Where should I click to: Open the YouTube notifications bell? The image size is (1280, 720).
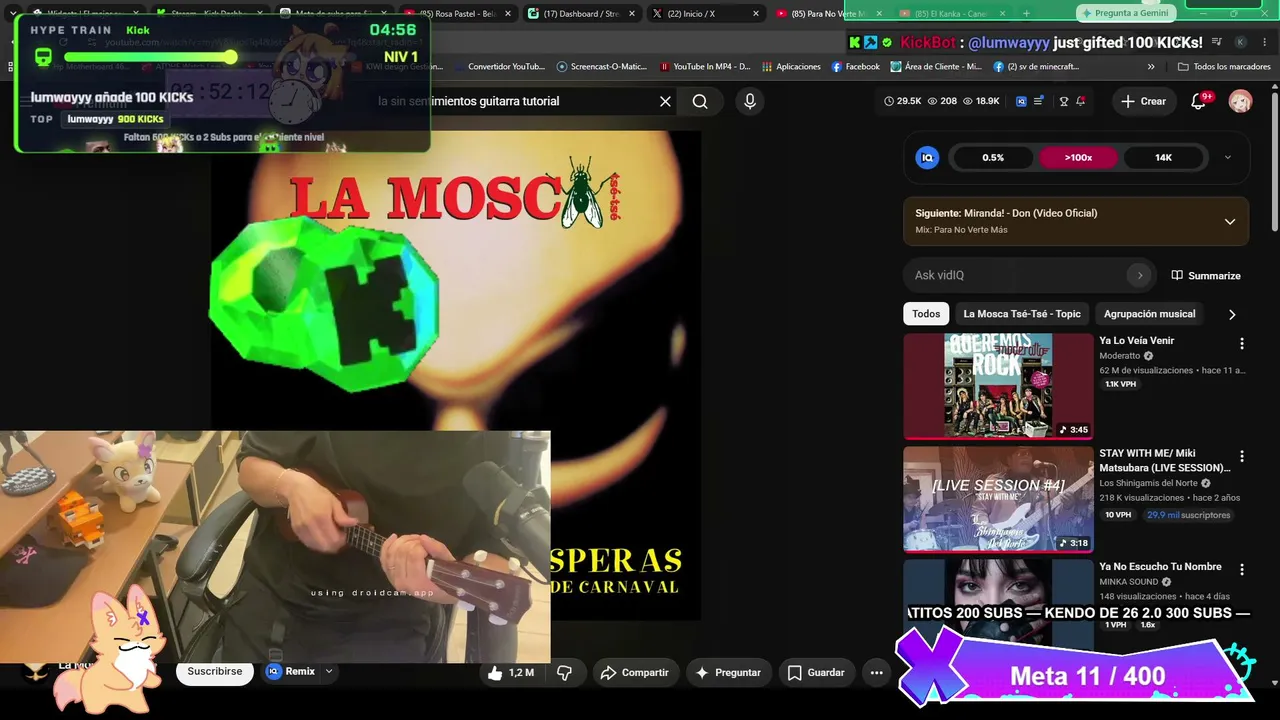click(1199, 101)
